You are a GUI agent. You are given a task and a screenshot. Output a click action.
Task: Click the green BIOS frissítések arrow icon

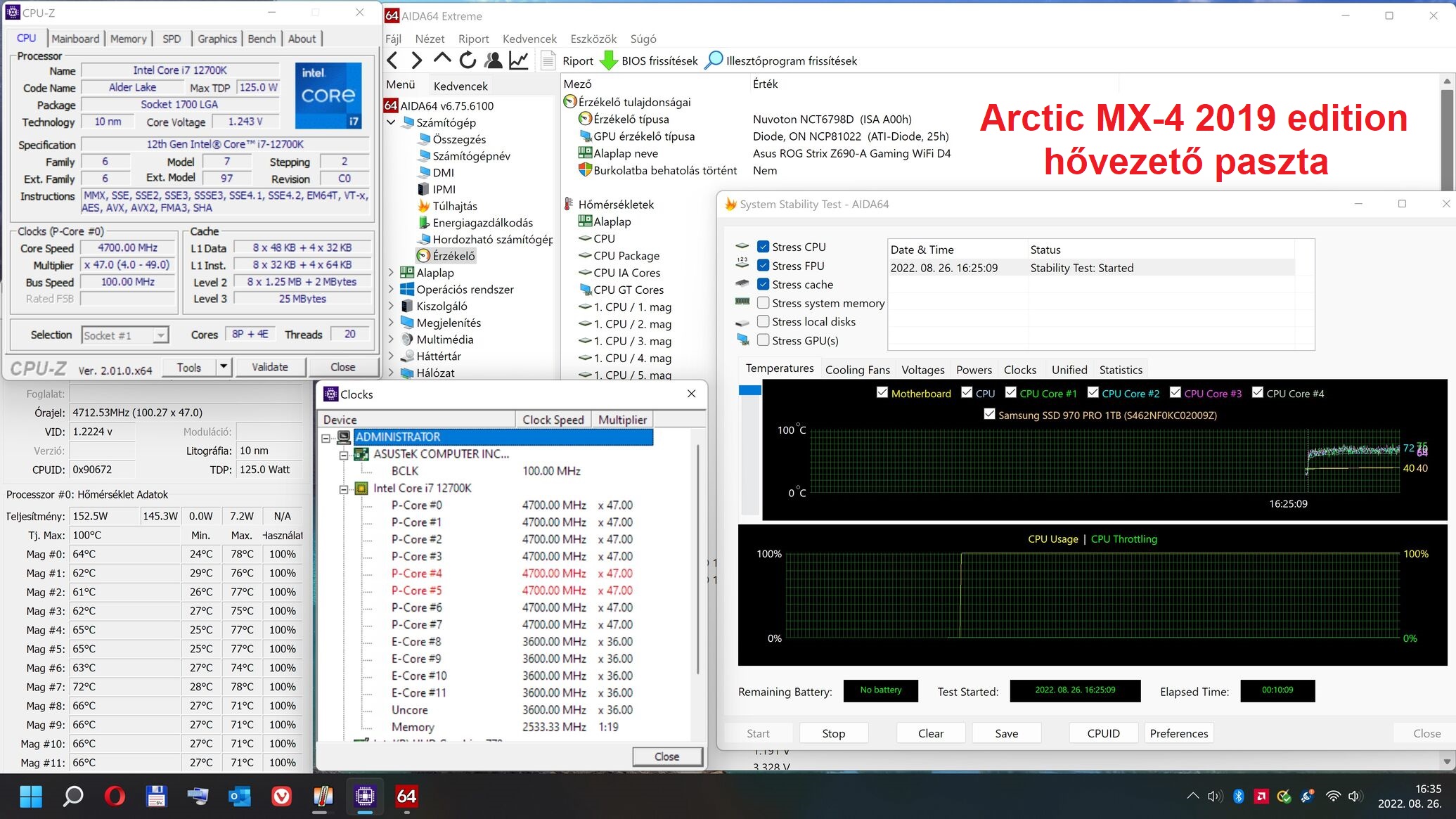pos(609,60)
